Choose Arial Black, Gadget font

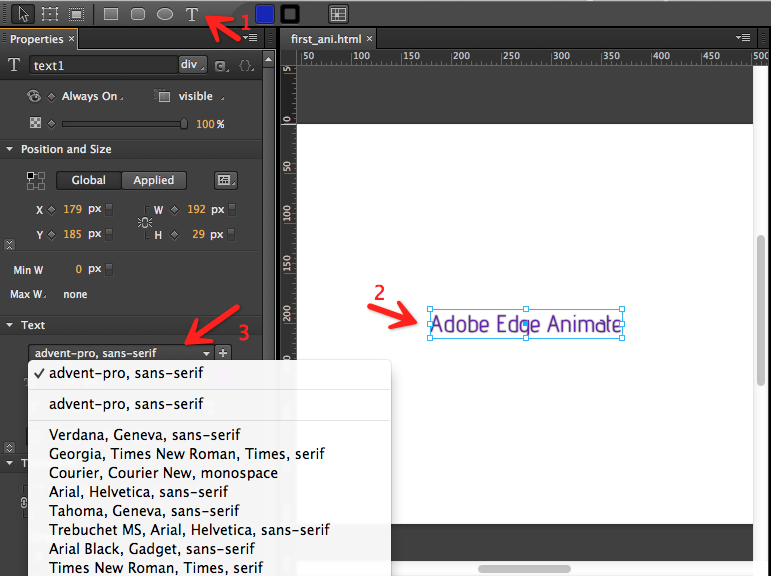[209, 549]
